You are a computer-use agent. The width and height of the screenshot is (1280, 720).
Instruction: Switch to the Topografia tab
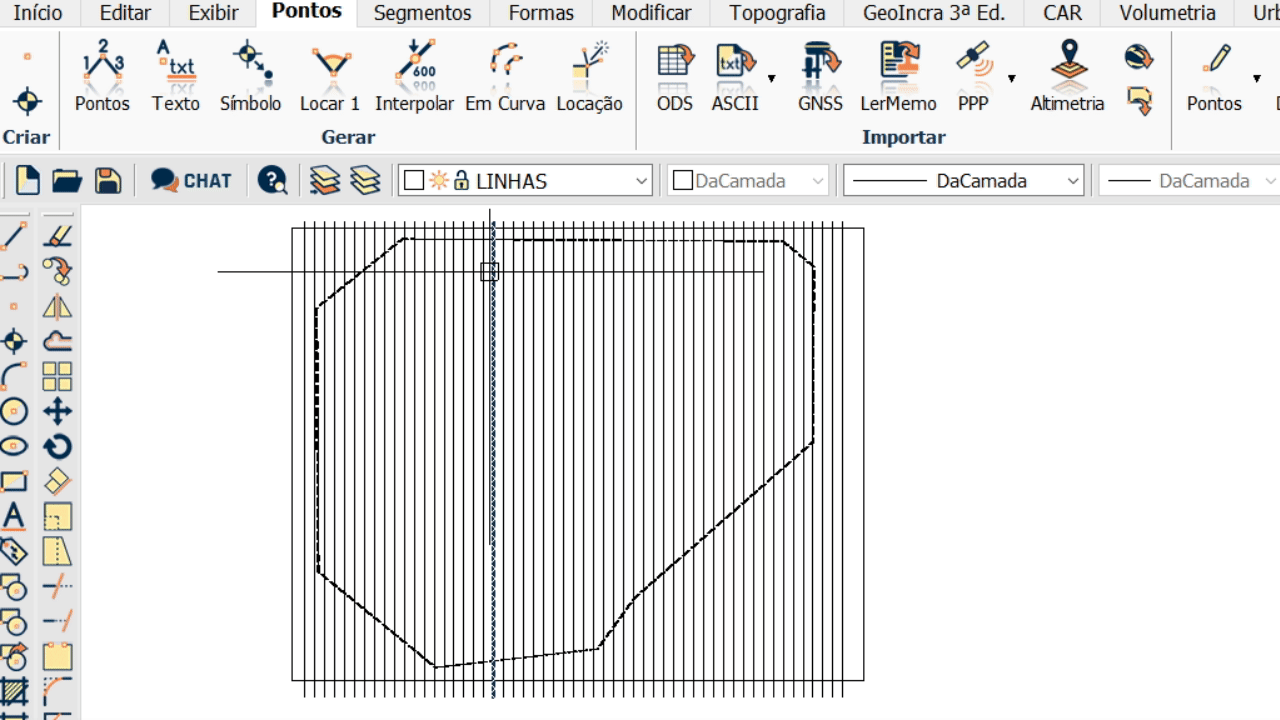(777, 13)
